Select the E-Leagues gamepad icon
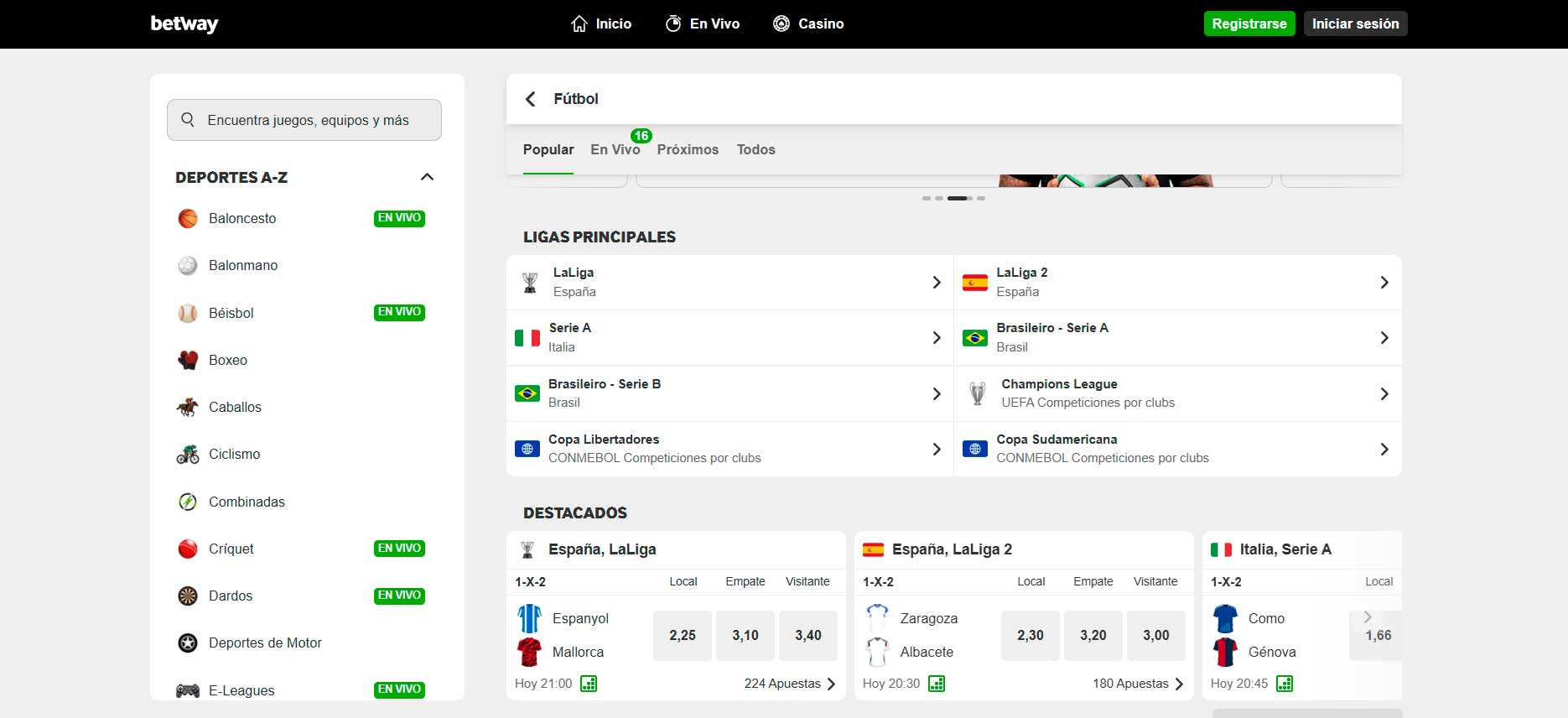 188,690
